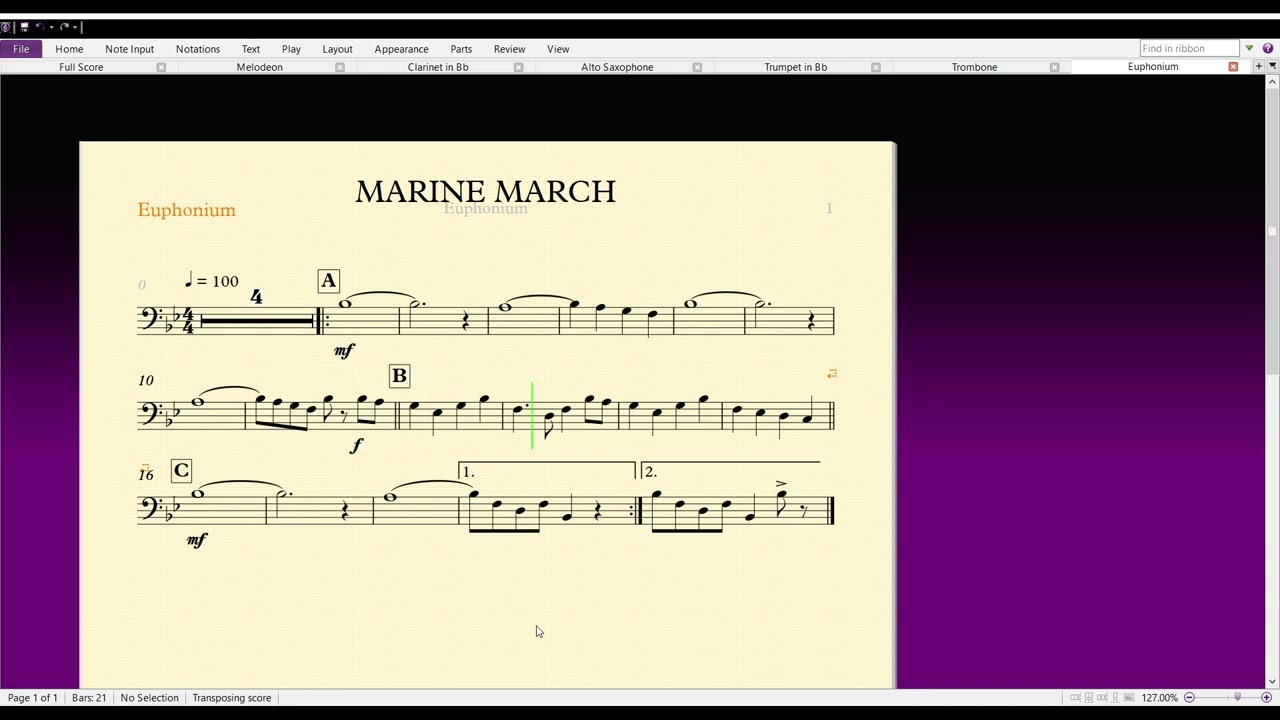Click the Sibelius application logo icon
This screenshot has height=720, width=1280.
pyautogui.click(x=5, y=27)
